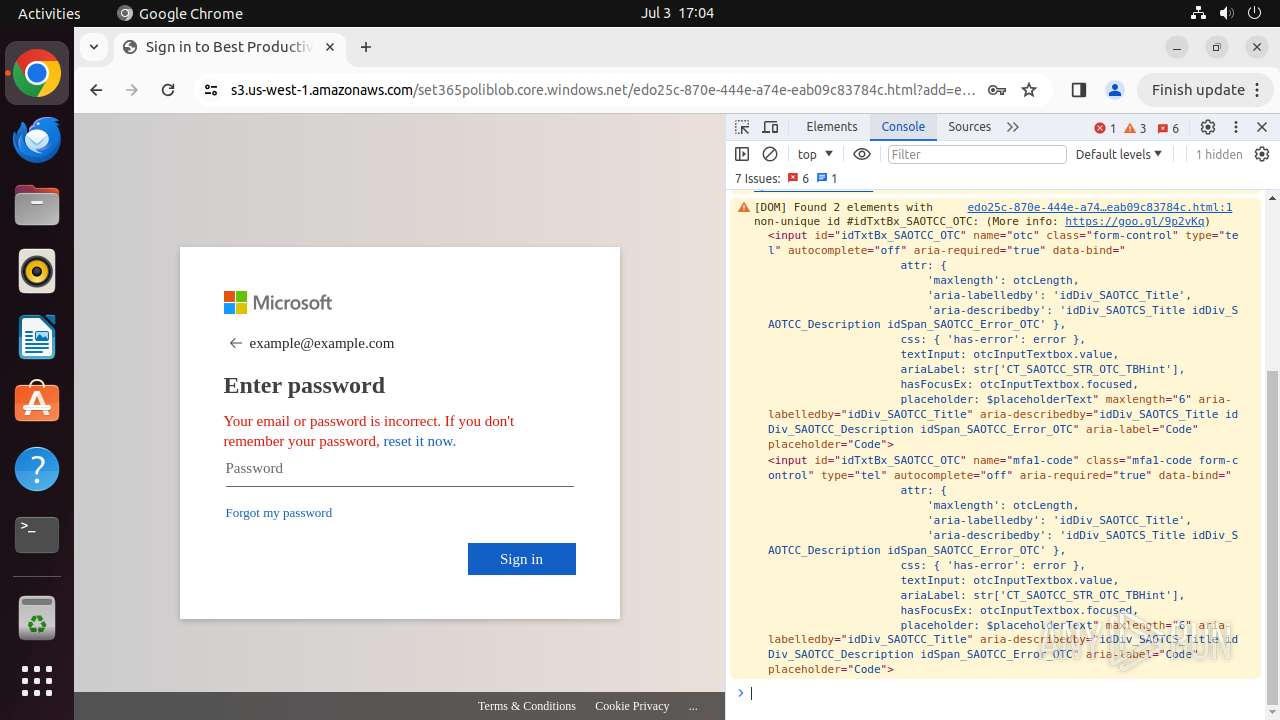Click the 'reset it now' link
1280x720 pixels.
point(419,441)
